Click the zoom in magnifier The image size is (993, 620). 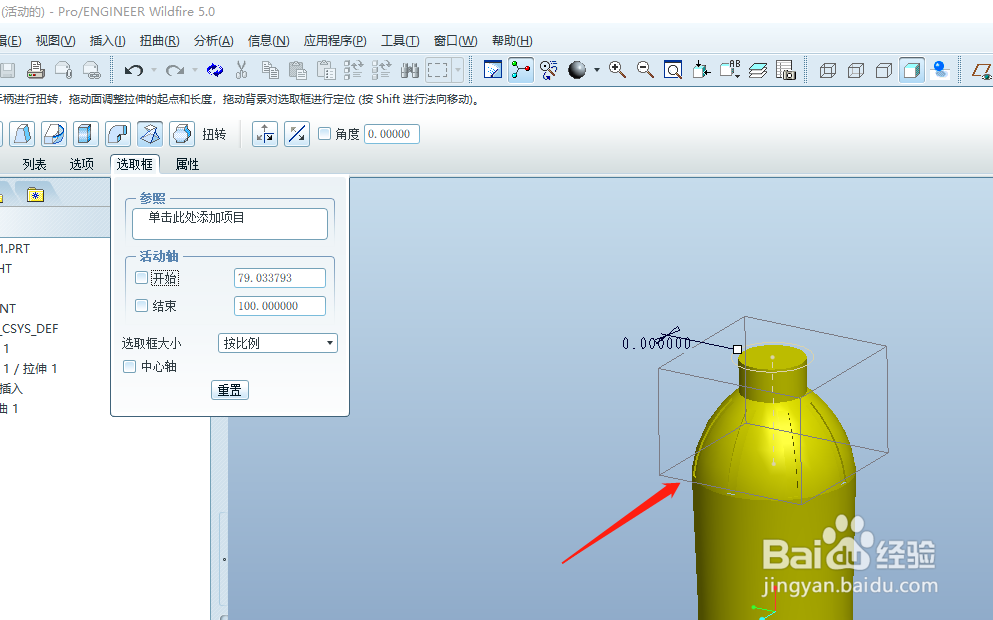coord(617,70)
